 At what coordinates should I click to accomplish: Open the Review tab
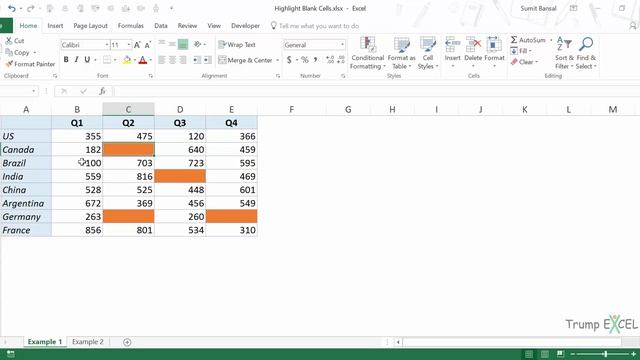coord(187,26)
